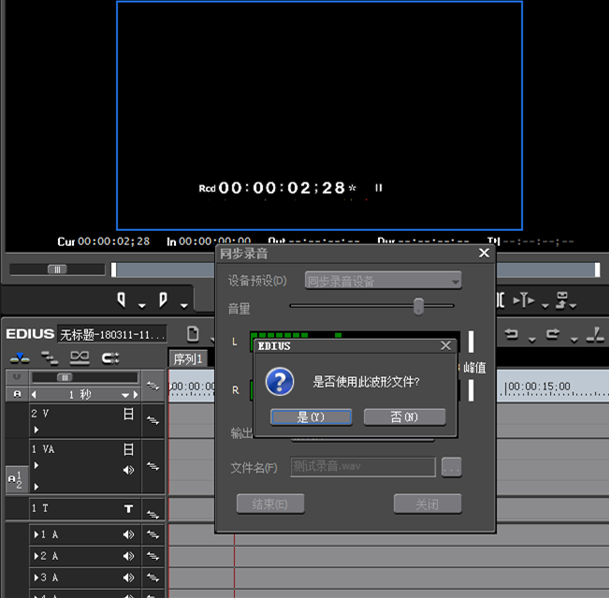Toggle sync lock on 1 VA track
The width and height of the screenshot is (609, 598).
[x=153, y=466]
